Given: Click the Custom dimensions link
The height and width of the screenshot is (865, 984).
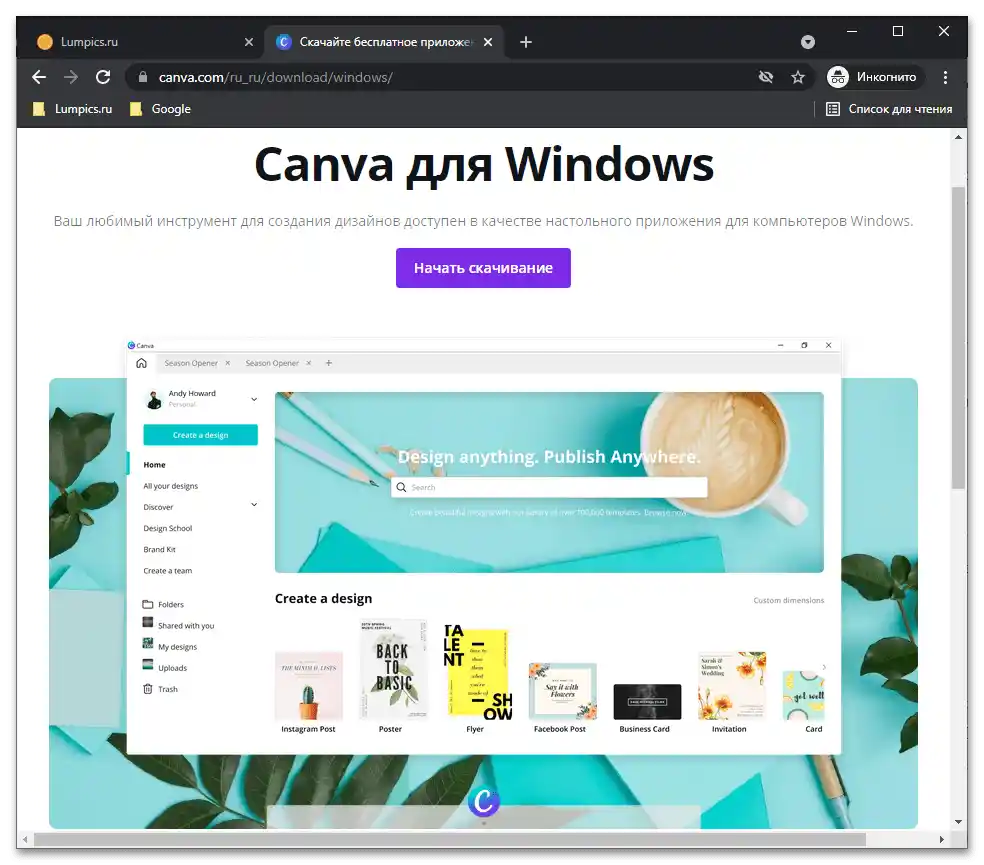Looking at the screenshot, I should 788,600.
